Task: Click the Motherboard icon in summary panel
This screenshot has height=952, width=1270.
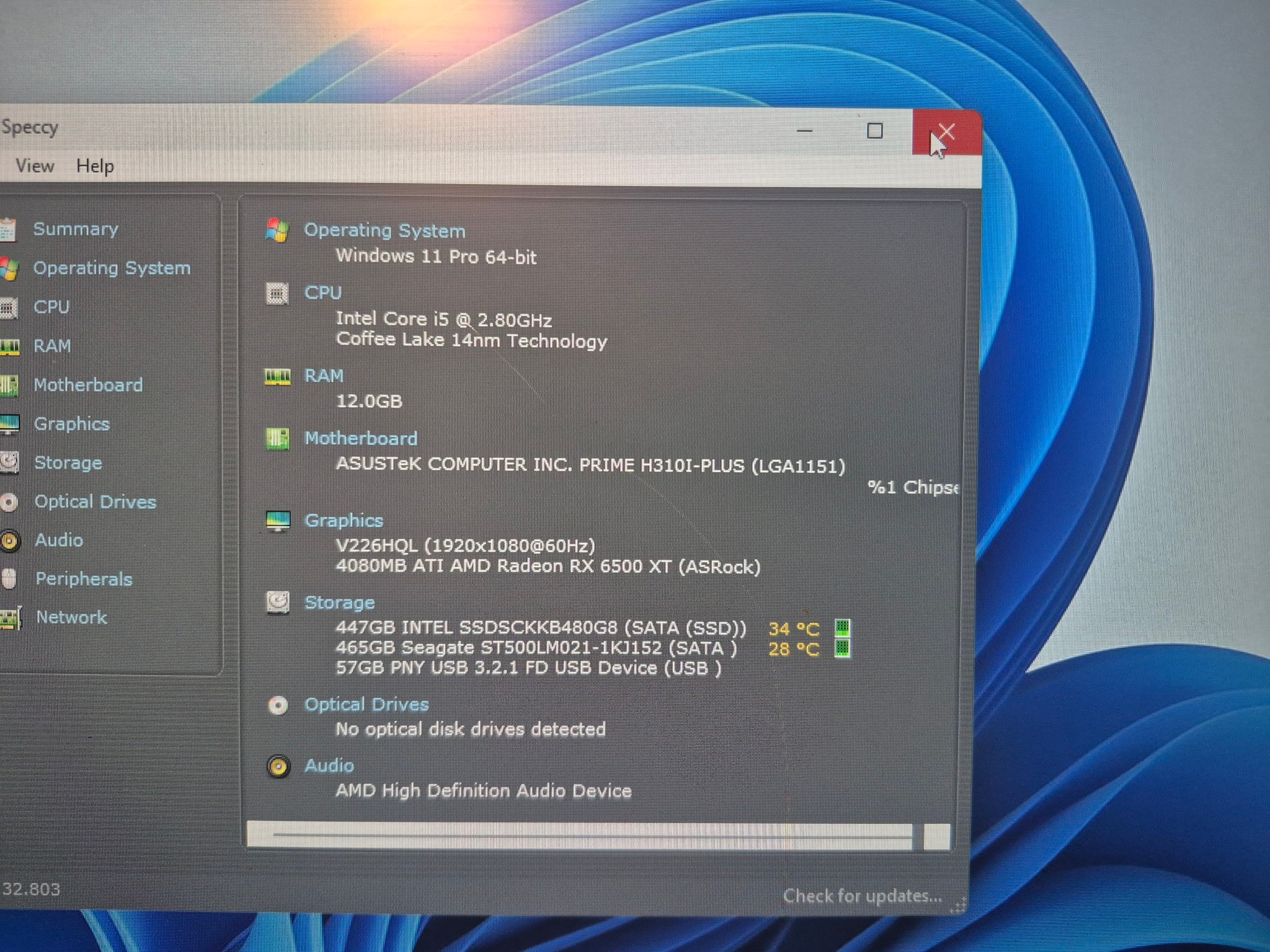Action: point(277,439)
